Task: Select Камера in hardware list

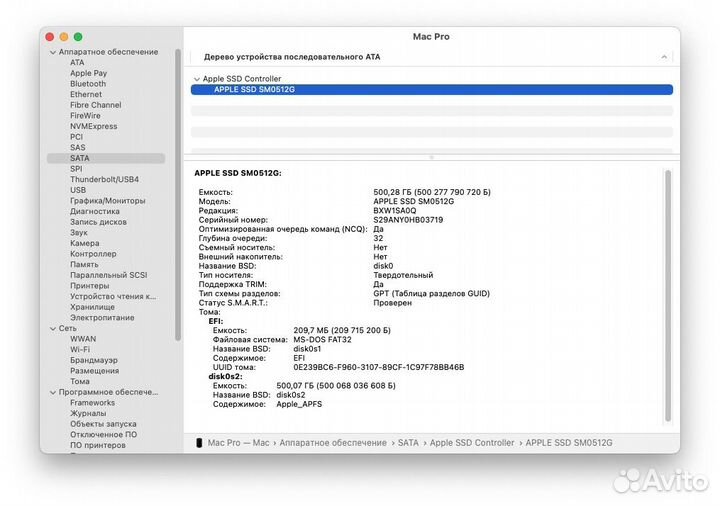Action: [84, 243]
